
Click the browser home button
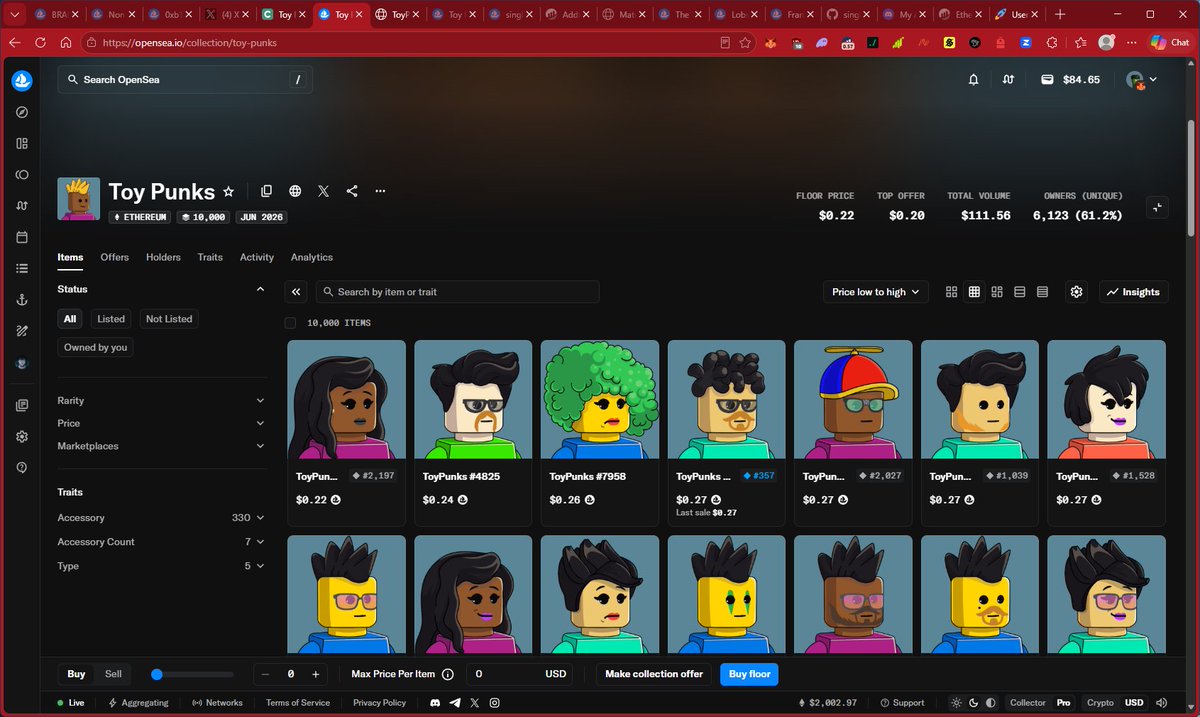tap(65, 43)
